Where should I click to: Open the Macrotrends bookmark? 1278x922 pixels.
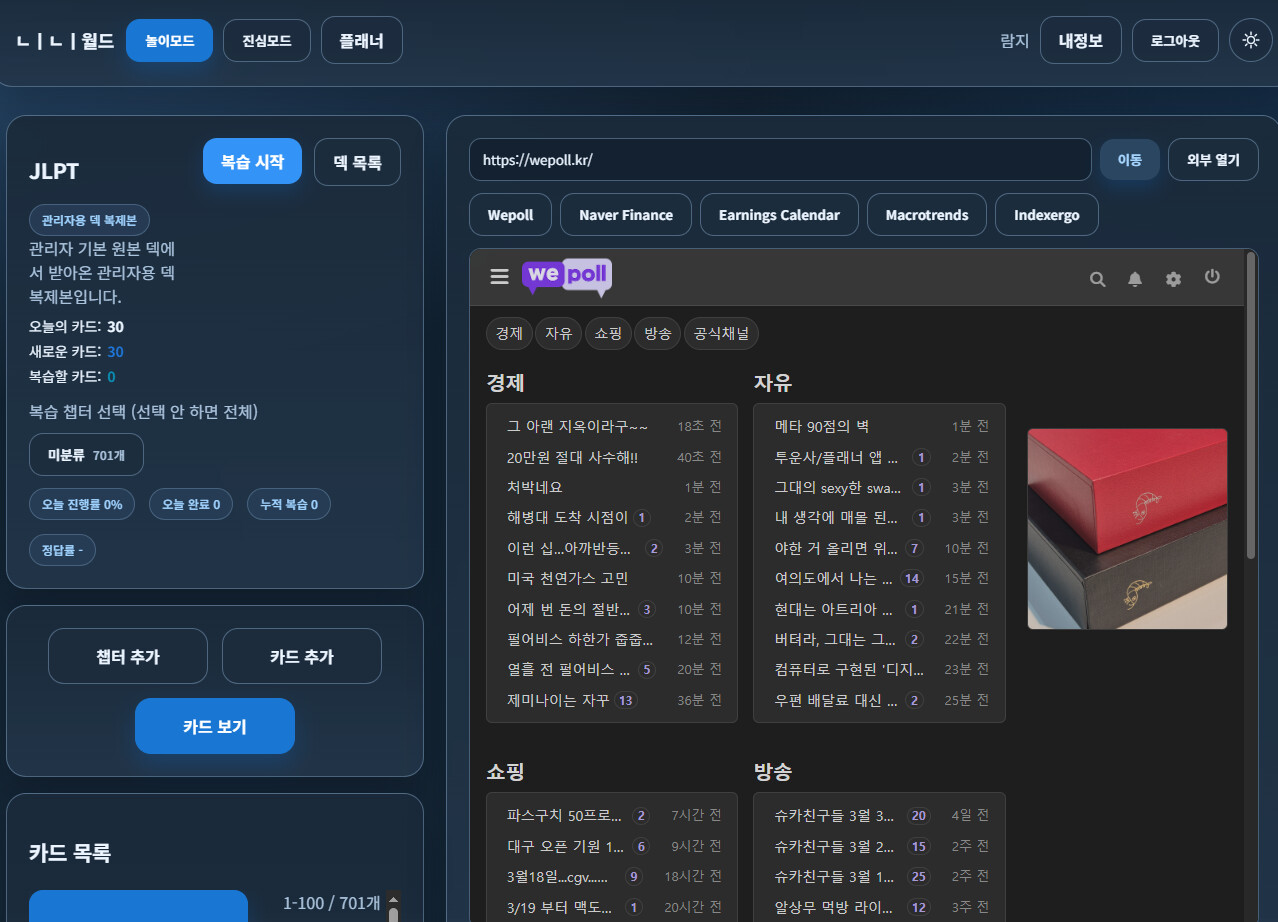click(927, 215)
